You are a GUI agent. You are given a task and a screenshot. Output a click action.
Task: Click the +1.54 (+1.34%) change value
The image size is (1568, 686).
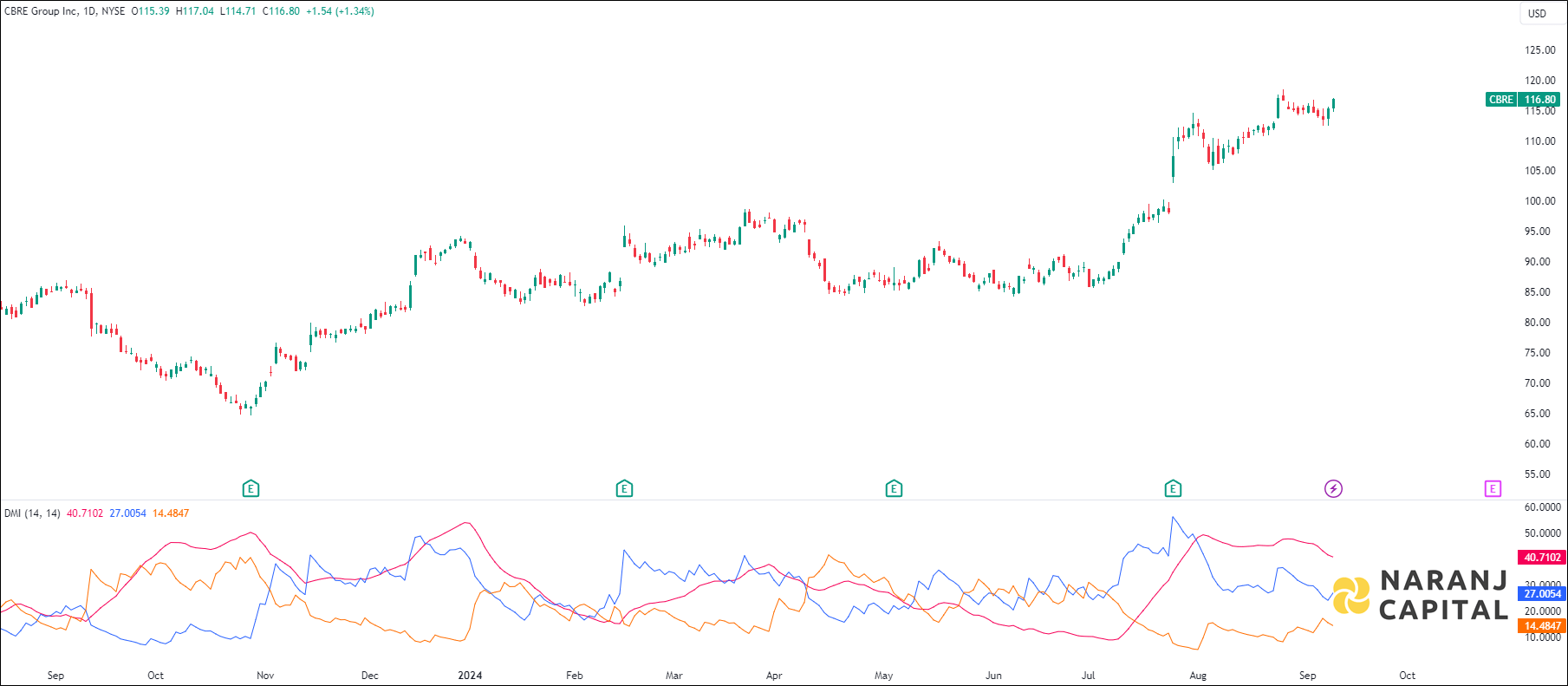(340, 11)
